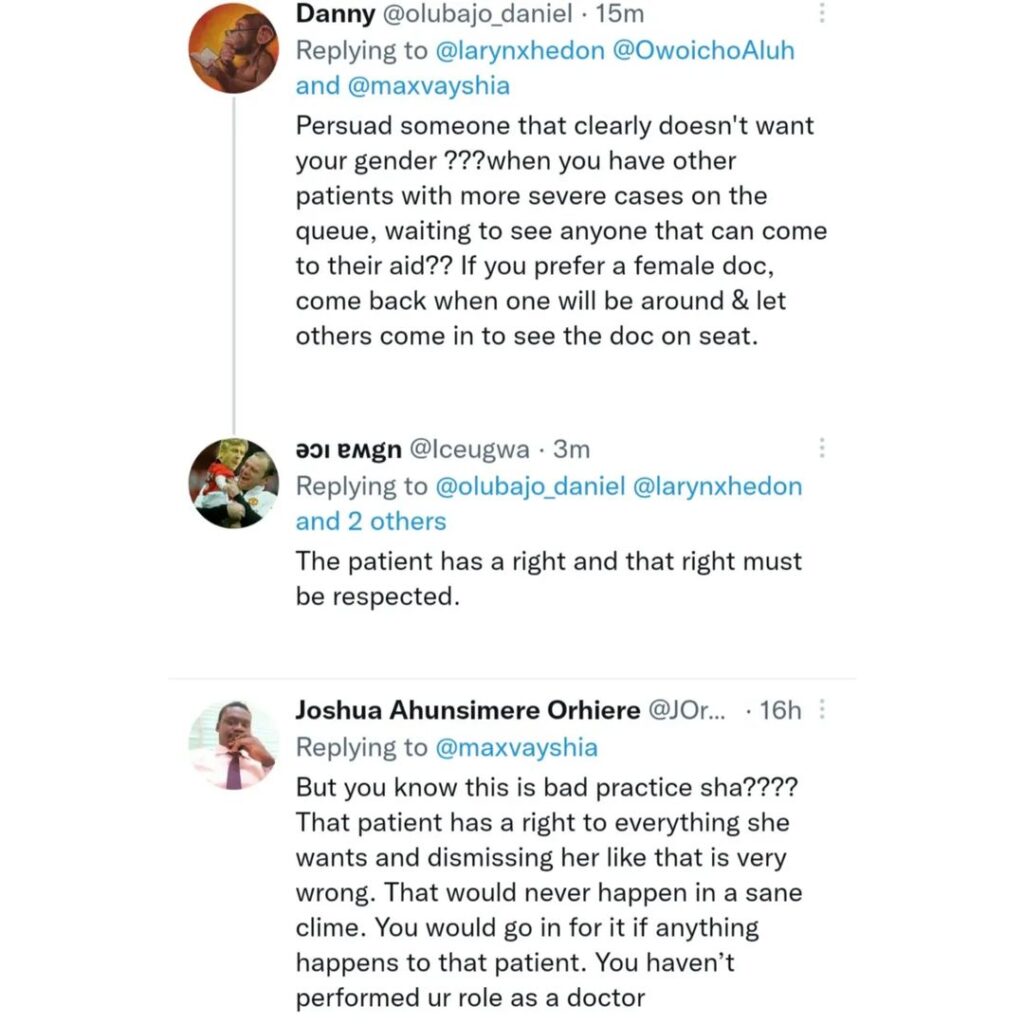The image size is (1024, 1024).
Task: Open more options on Danny's tweet
Action: [x=822, y=13]
